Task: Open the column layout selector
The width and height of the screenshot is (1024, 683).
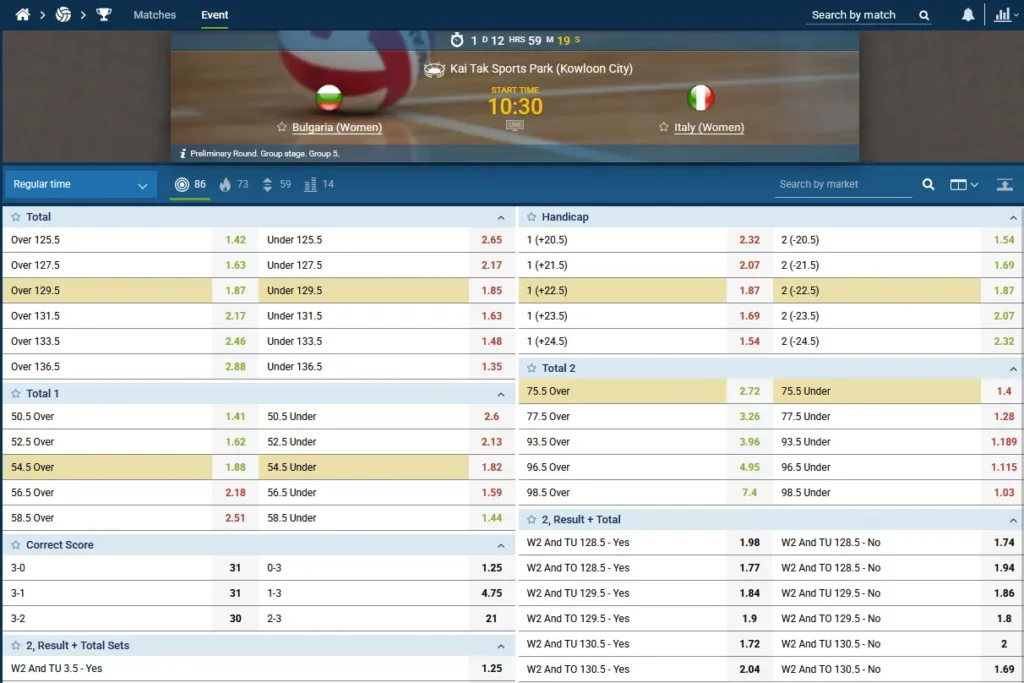Action: [x=964, y=184]
